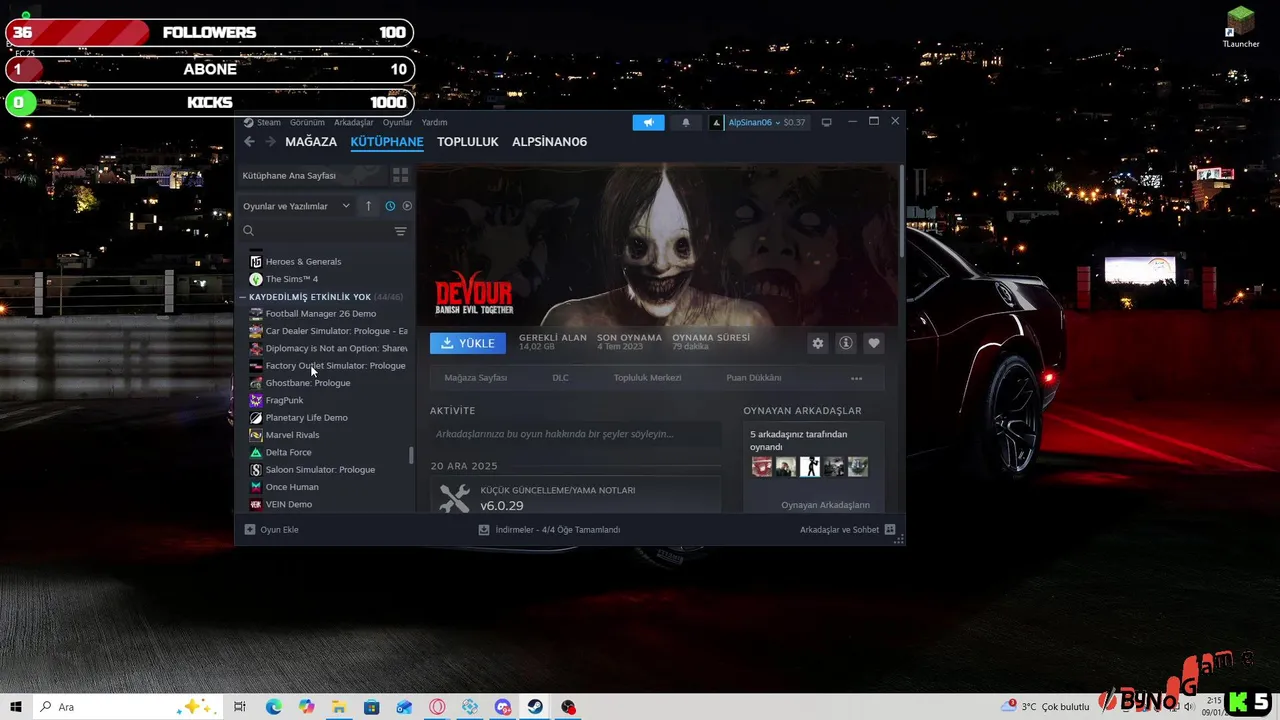Viewport: 1280px width, 720px height.
Task: Click the game page vertical scrollbar
Action: pos(902,210)
